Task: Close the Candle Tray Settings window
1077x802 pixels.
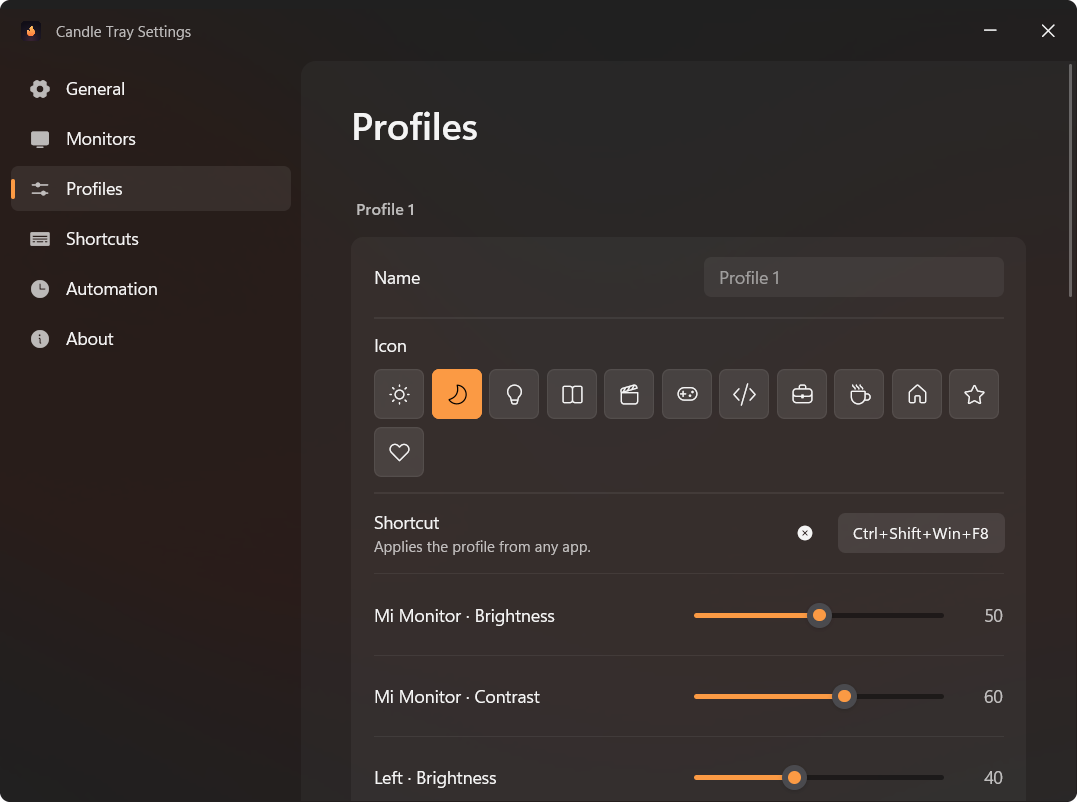Action: [1047, 31]
